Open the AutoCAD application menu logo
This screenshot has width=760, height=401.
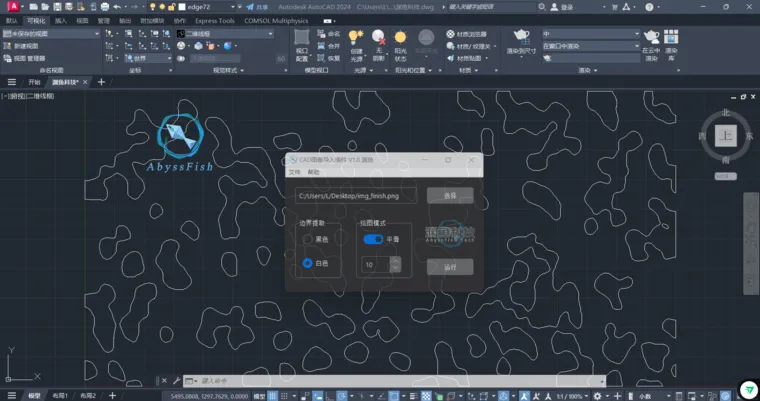13,7
